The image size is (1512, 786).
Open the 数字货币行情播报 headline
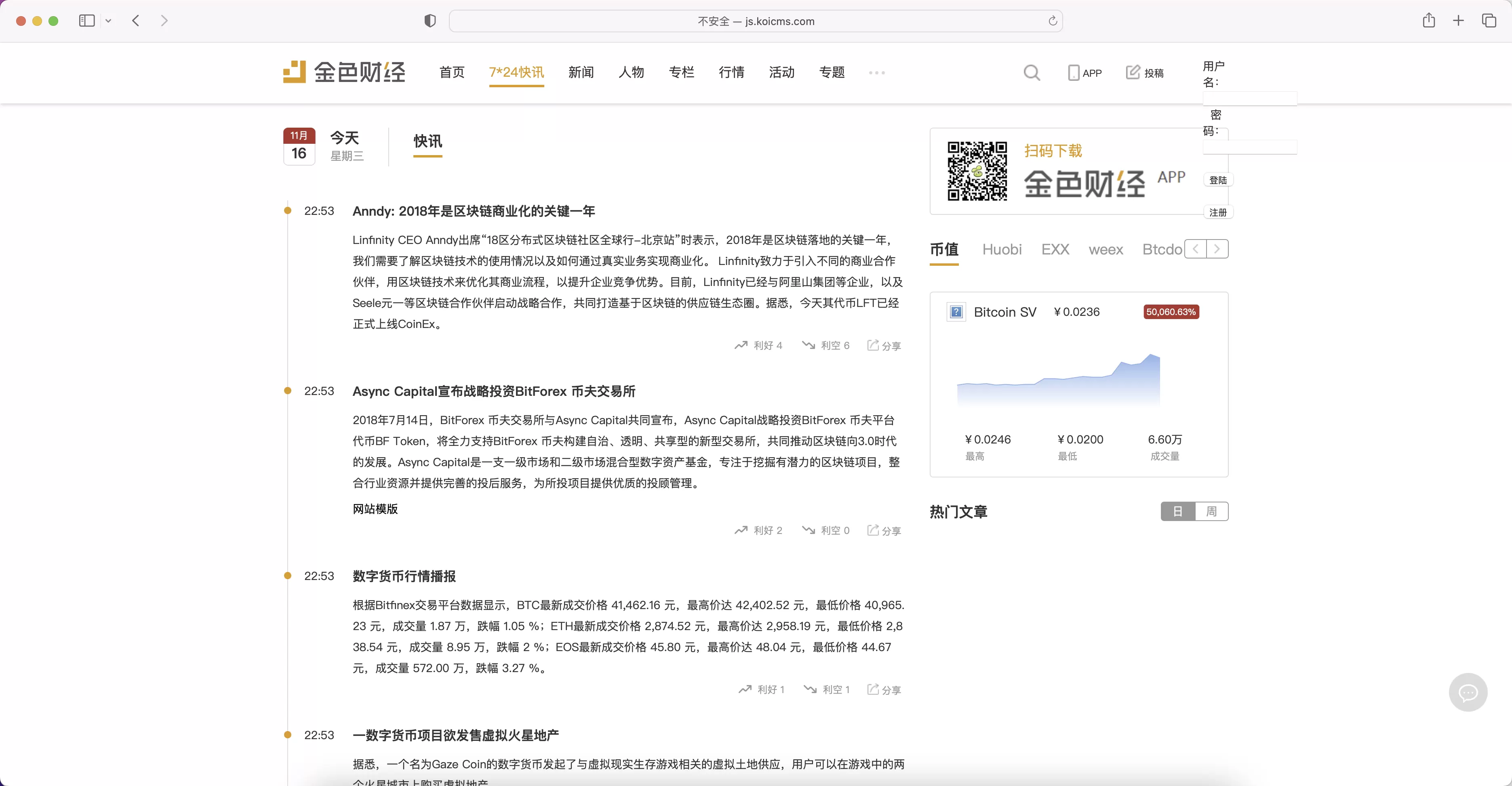click(404, 576)
